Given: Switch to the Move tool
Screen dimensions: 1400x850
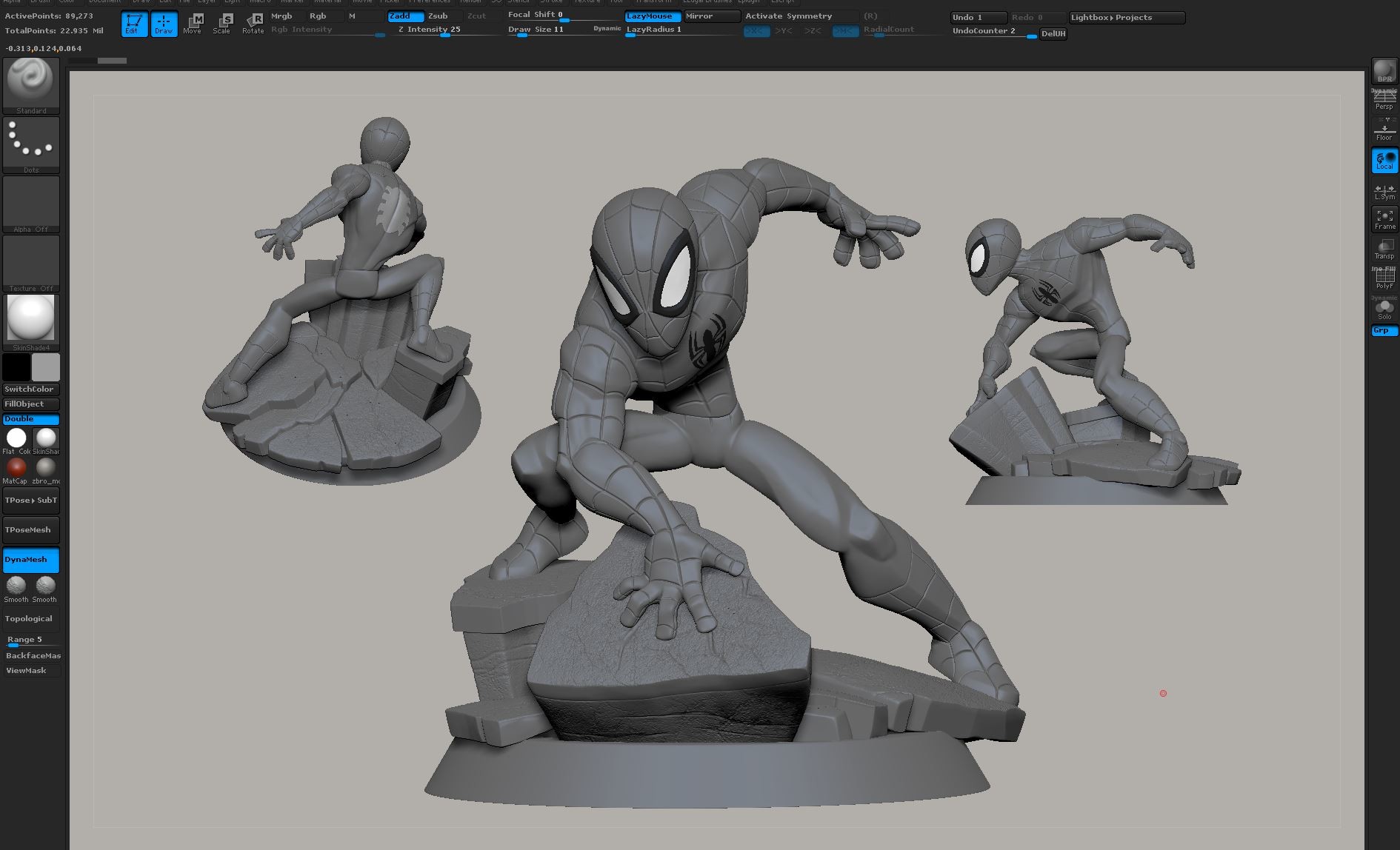Looking at the screenshot, I should [193, 24].
